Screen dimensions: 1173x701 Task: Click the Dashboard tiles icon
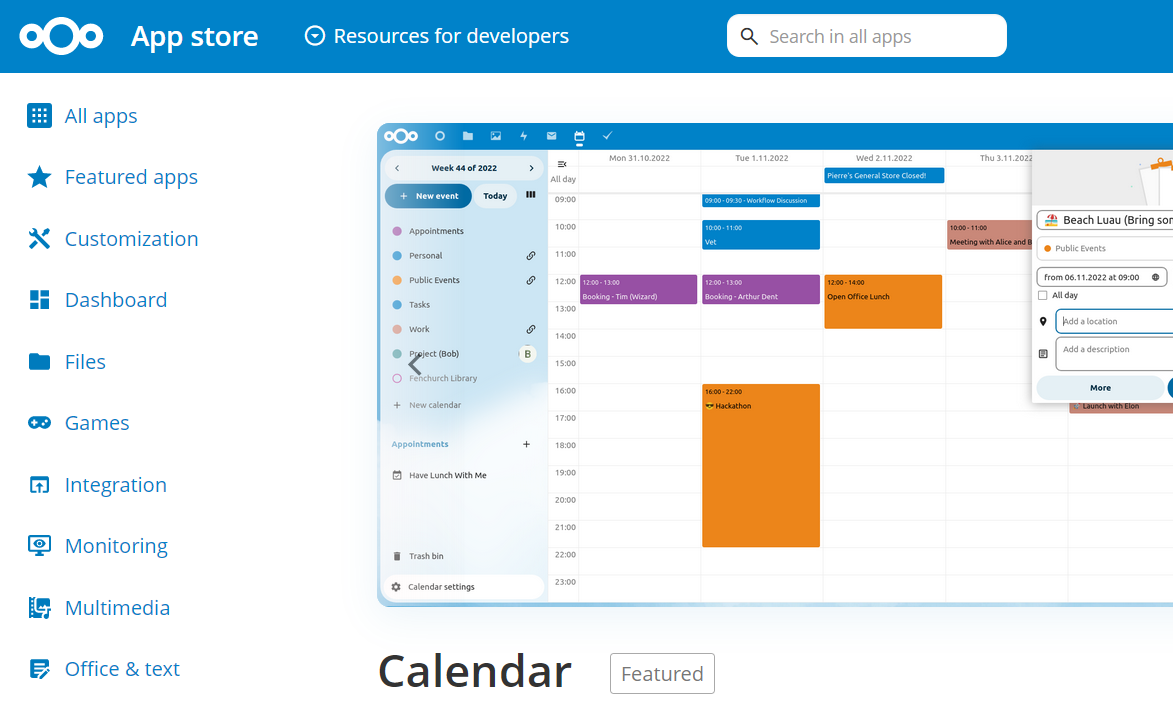[39, 300]
